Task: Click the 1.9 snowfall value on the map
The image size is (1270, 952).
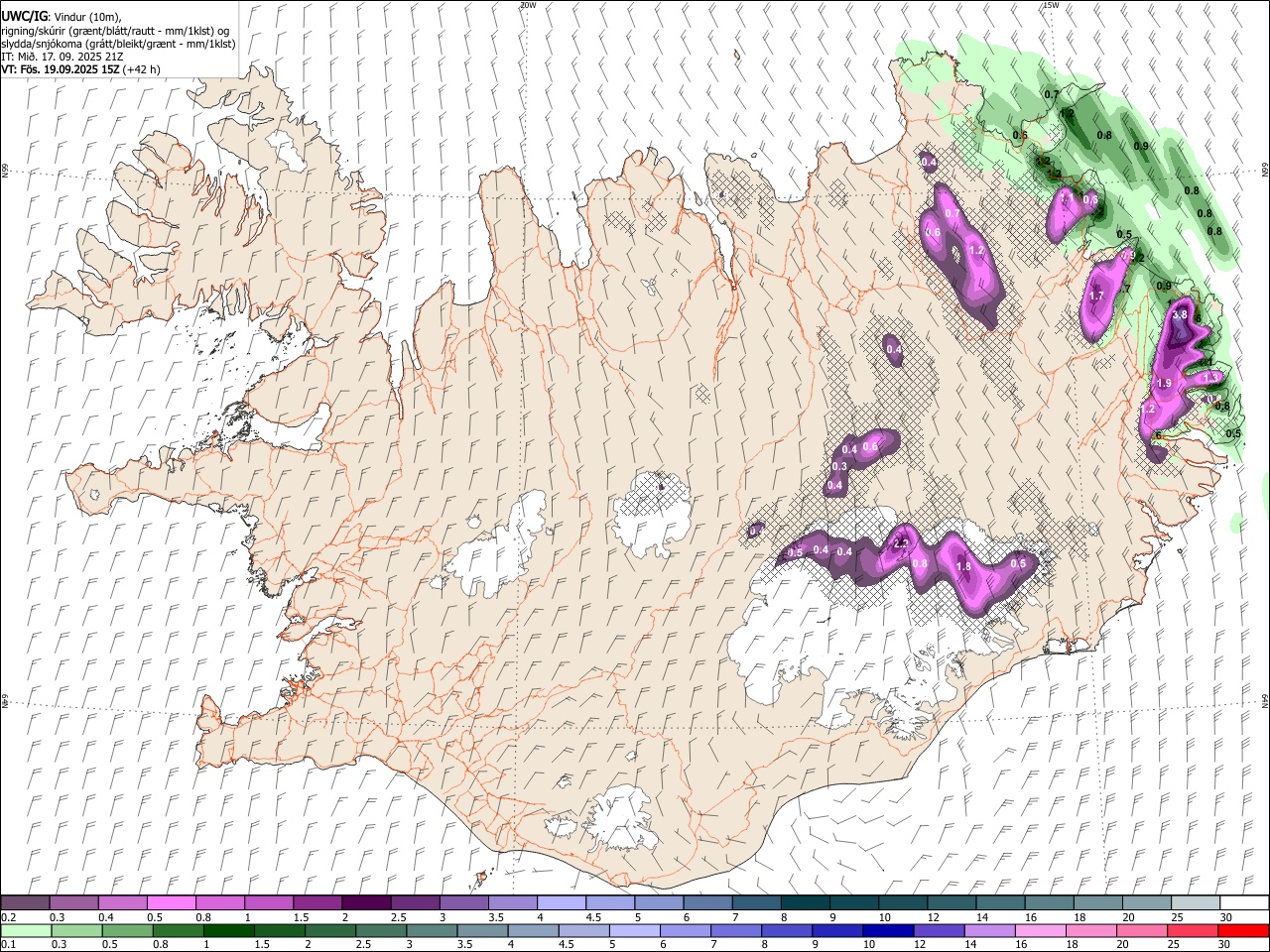Action: point(1165,383)
